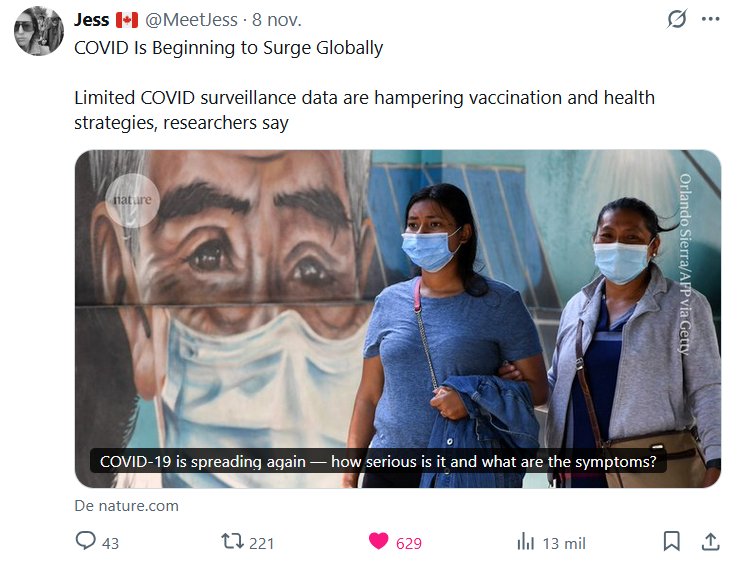
Task: Click the repost arrows icon
Action: [232, 542]
